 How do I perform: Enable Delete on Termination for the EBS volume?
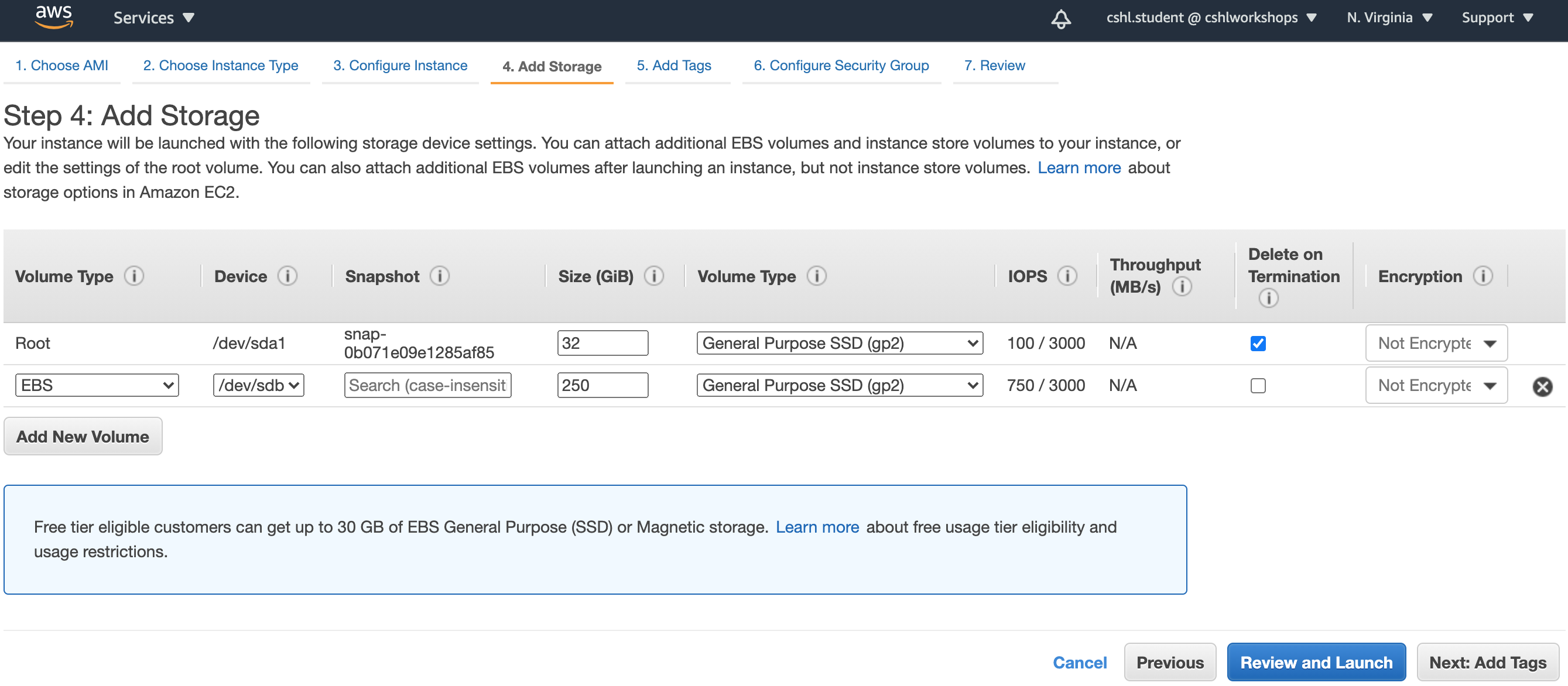point(1258,385)
